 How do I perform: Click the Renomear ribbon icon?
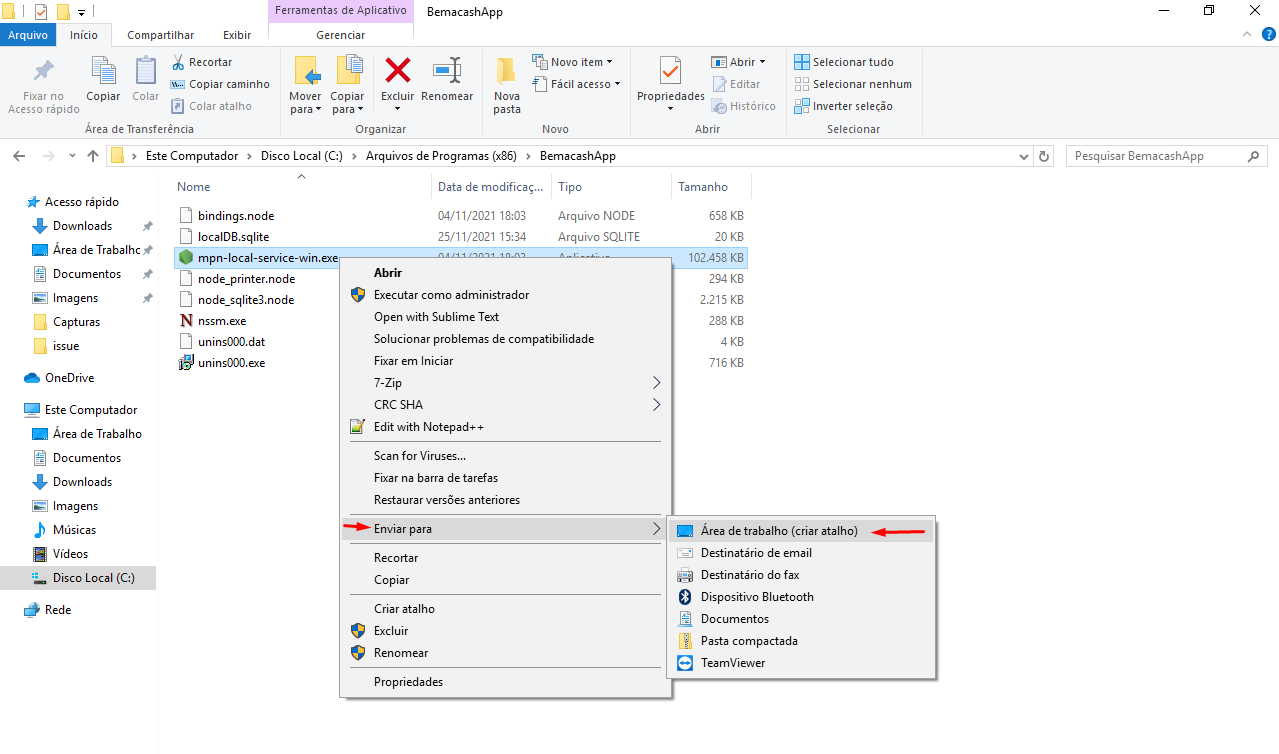(447, 70)
